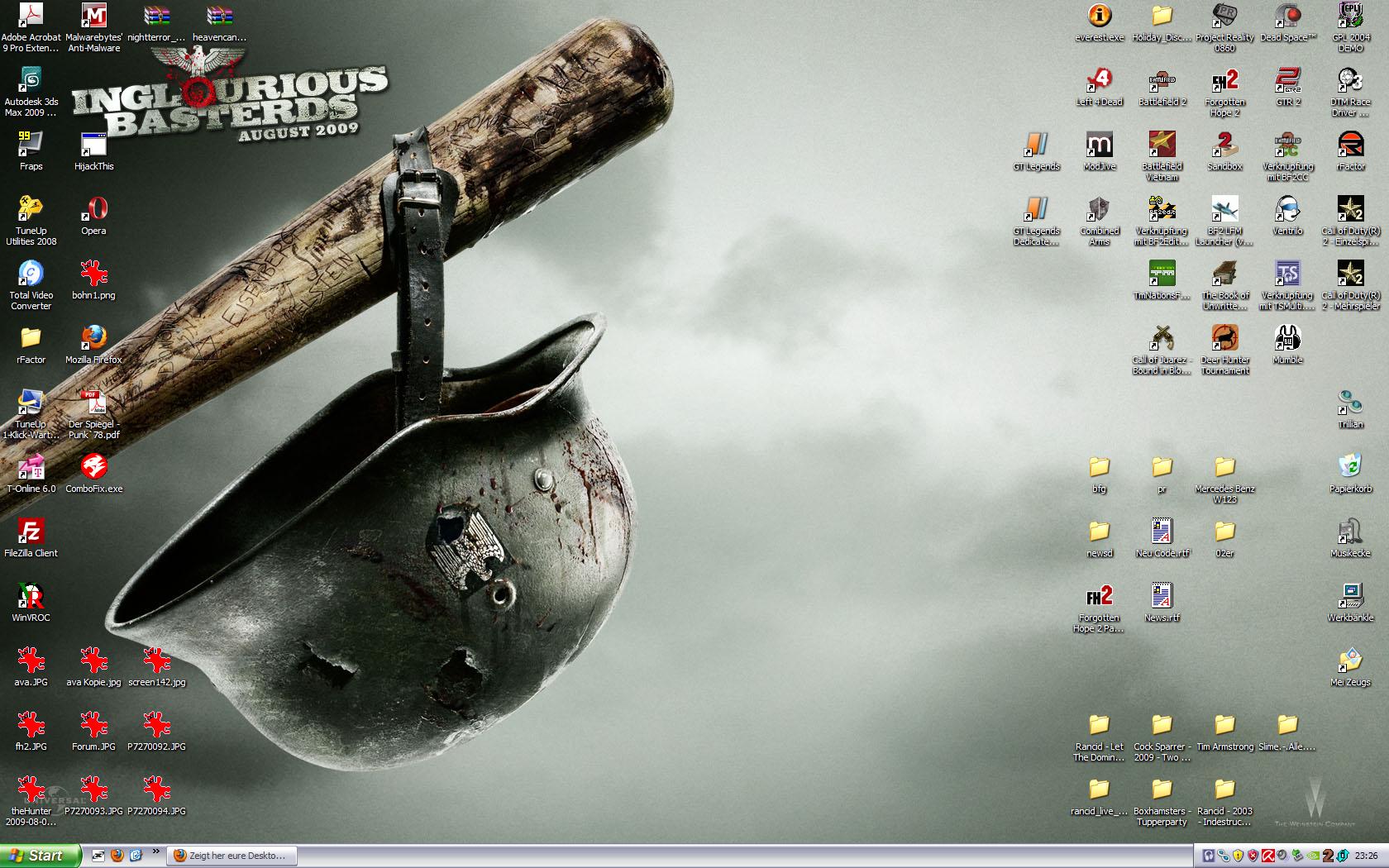Launch GTR 2 racing shortcut

[1287, 87]
